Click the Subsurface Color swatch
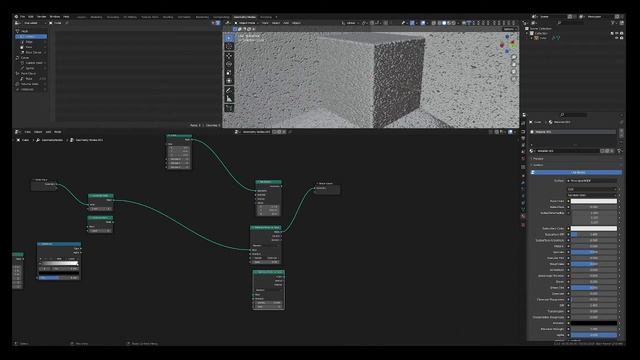The height and width of the screenshot is (360, 640). coord(593,228)
